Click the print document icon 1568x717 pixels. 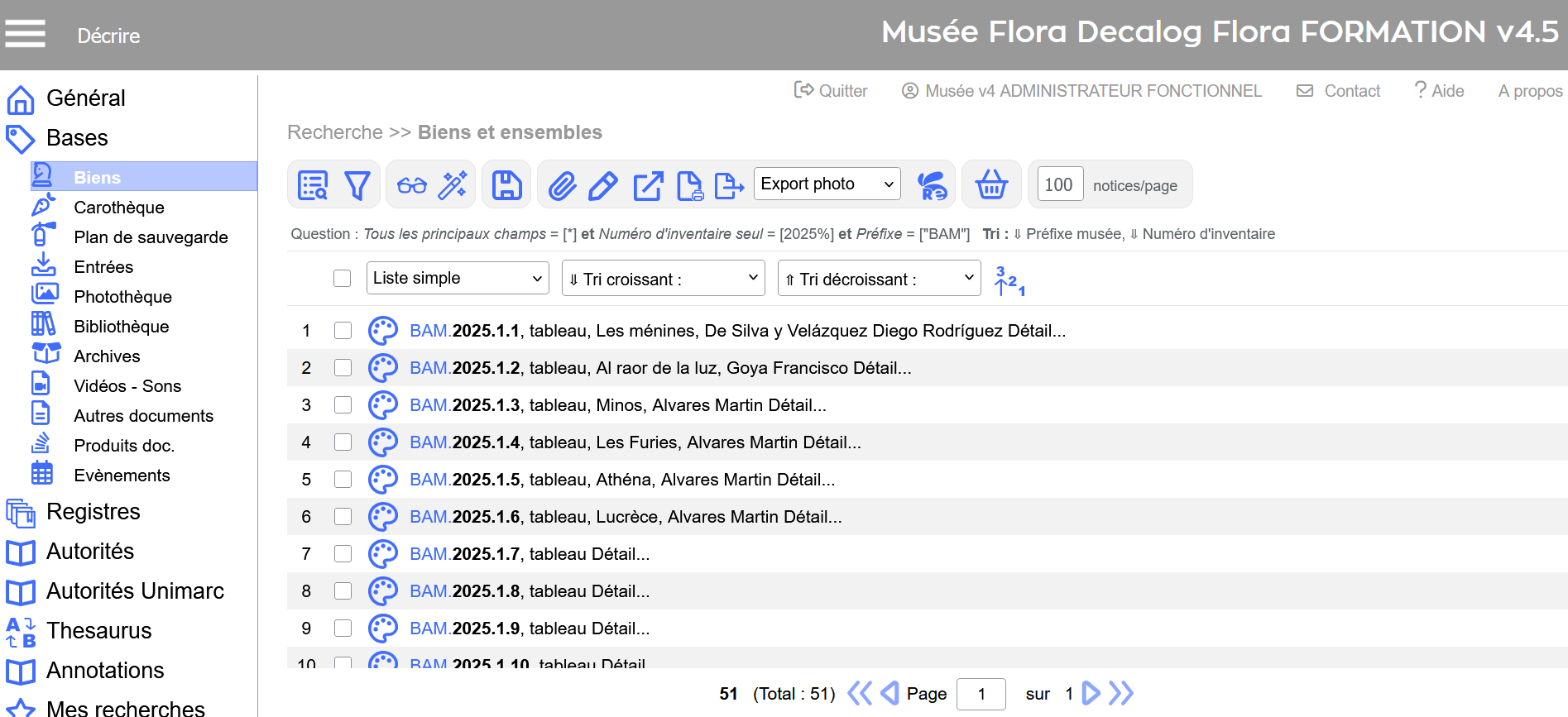pos(689,185)
